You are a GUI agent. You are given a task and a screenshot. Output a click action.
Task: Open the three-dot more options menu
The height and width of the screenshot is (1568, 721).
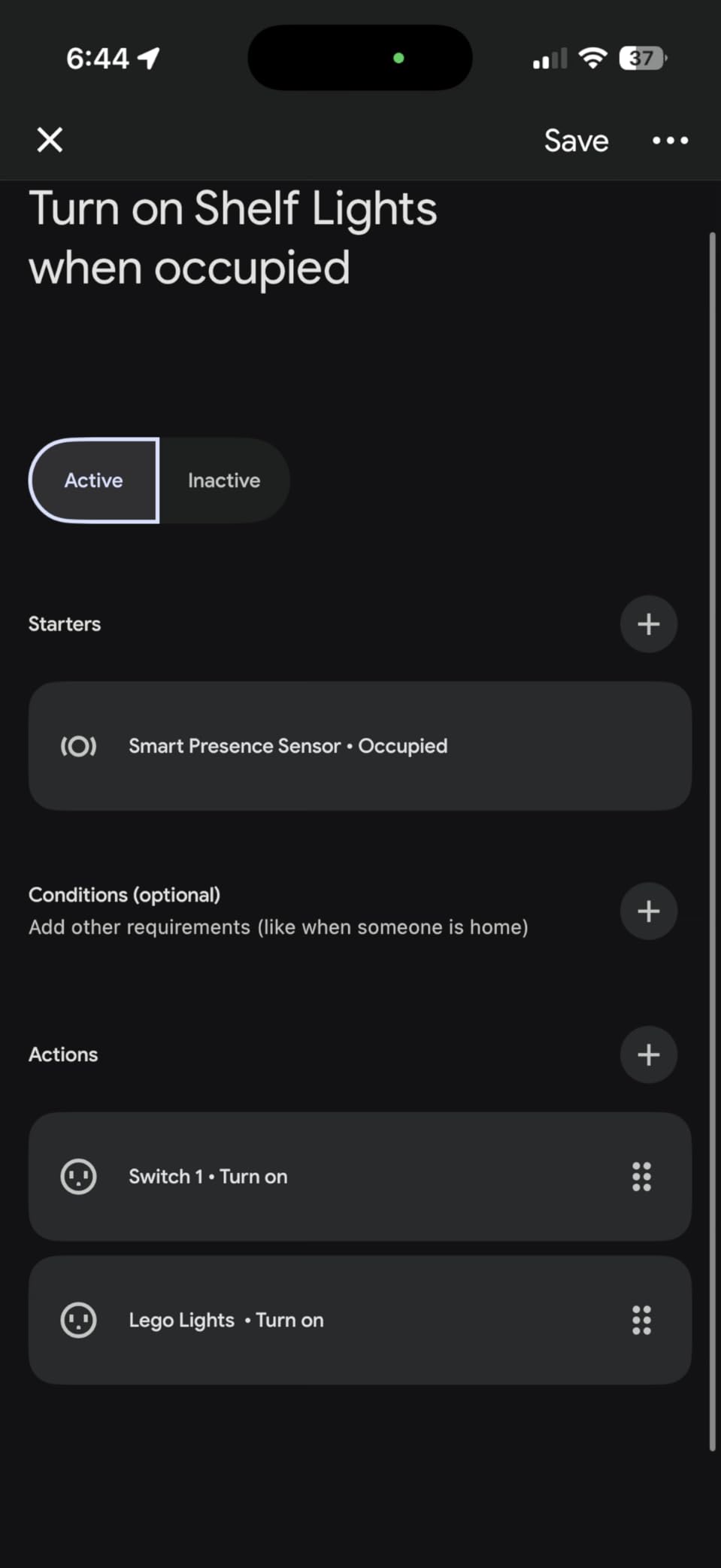(x=670, y=140)
